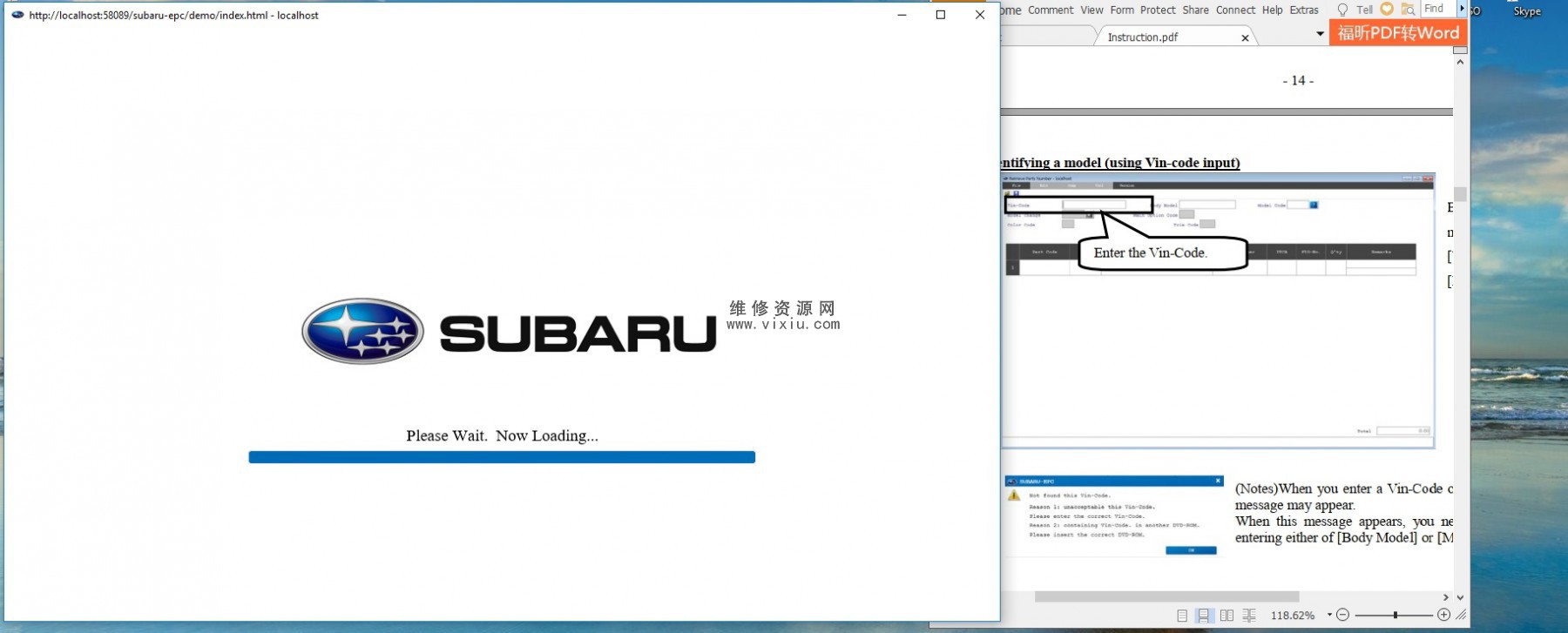Click the folder search icon beside Find
This screenshot has height=633, width=1568.
point(1408,10)
